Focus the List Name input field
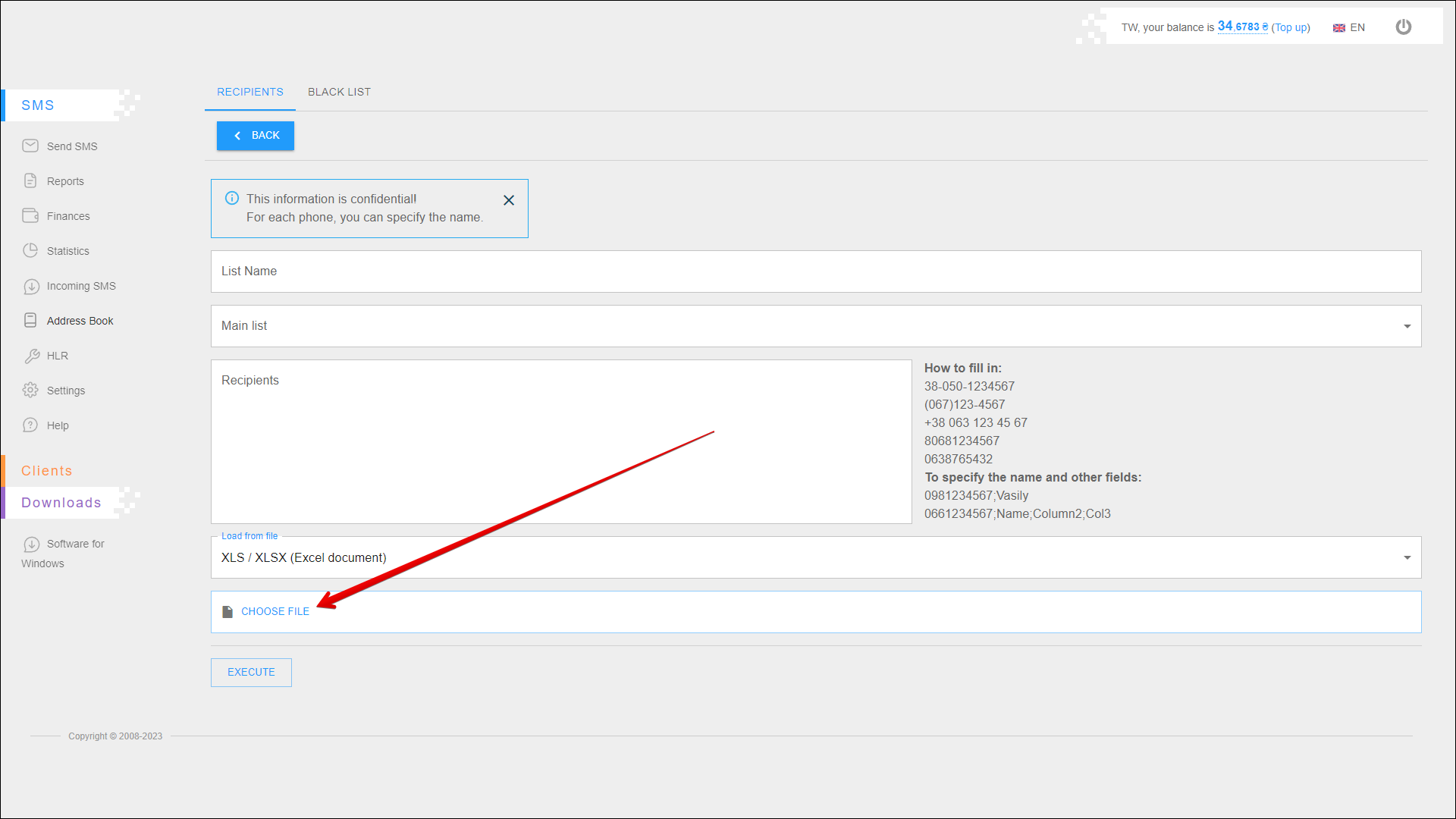This screenshot has width=1456, height=819. (x=815, y=271)
